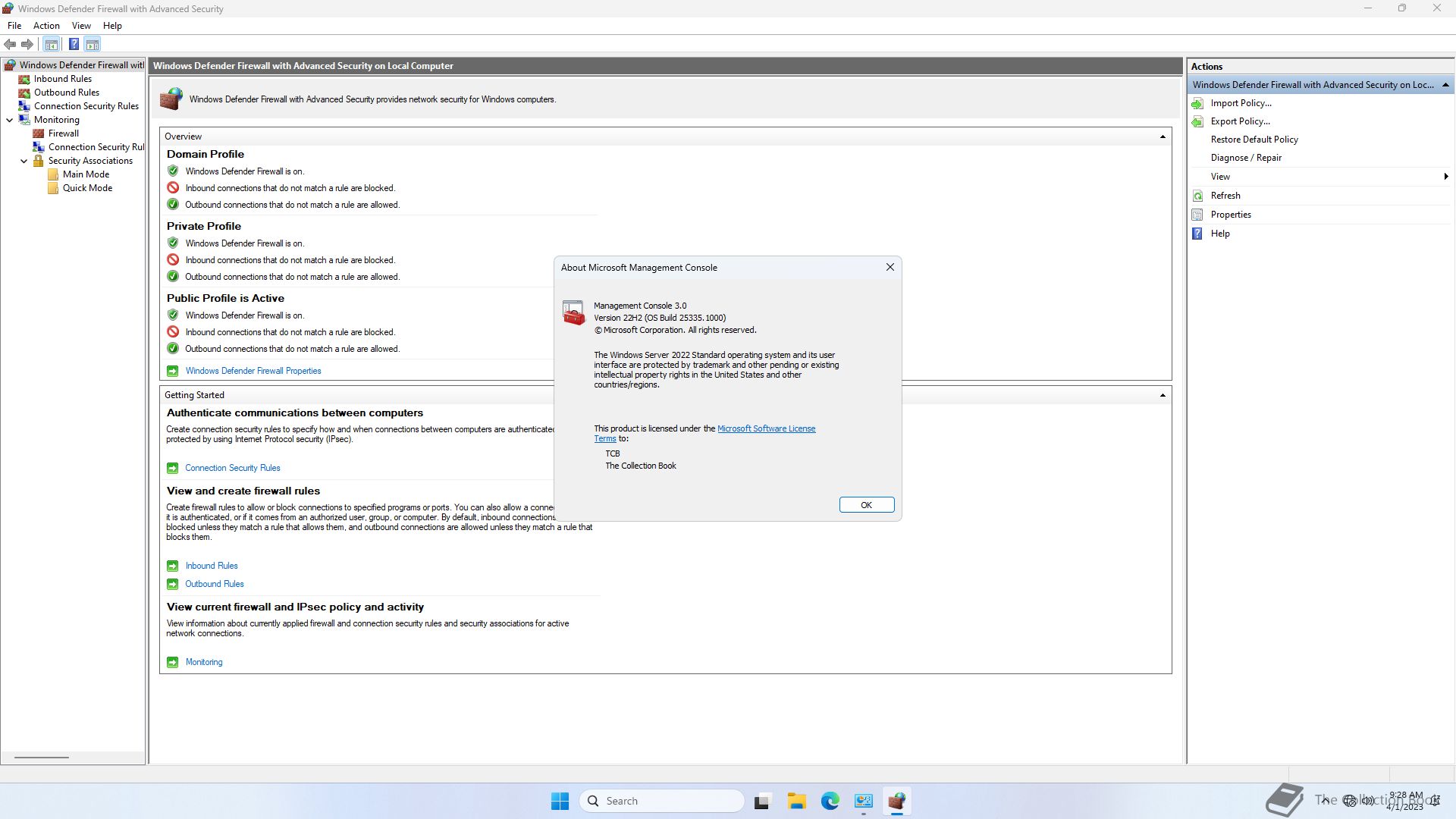Click the firewall globe icon in header banner
Image resolution: width=1456 pixels, height=819 pixels.
pyautogui.click(x=171, y=99)
